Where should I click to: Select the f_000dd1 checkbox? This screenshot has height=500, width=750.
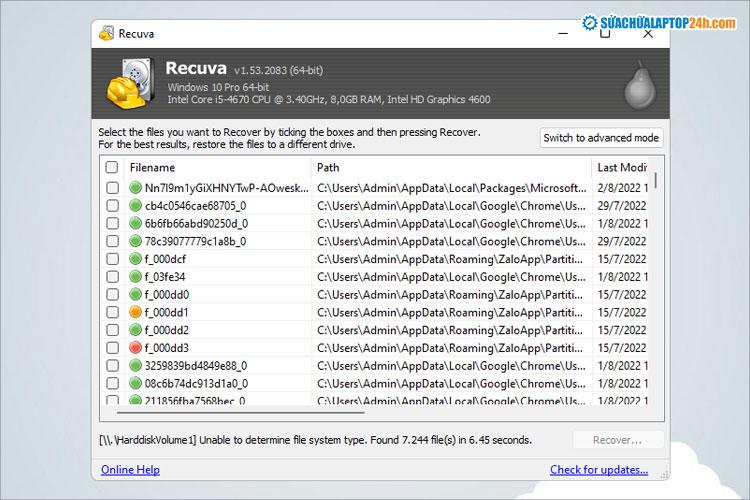(112, 312)
